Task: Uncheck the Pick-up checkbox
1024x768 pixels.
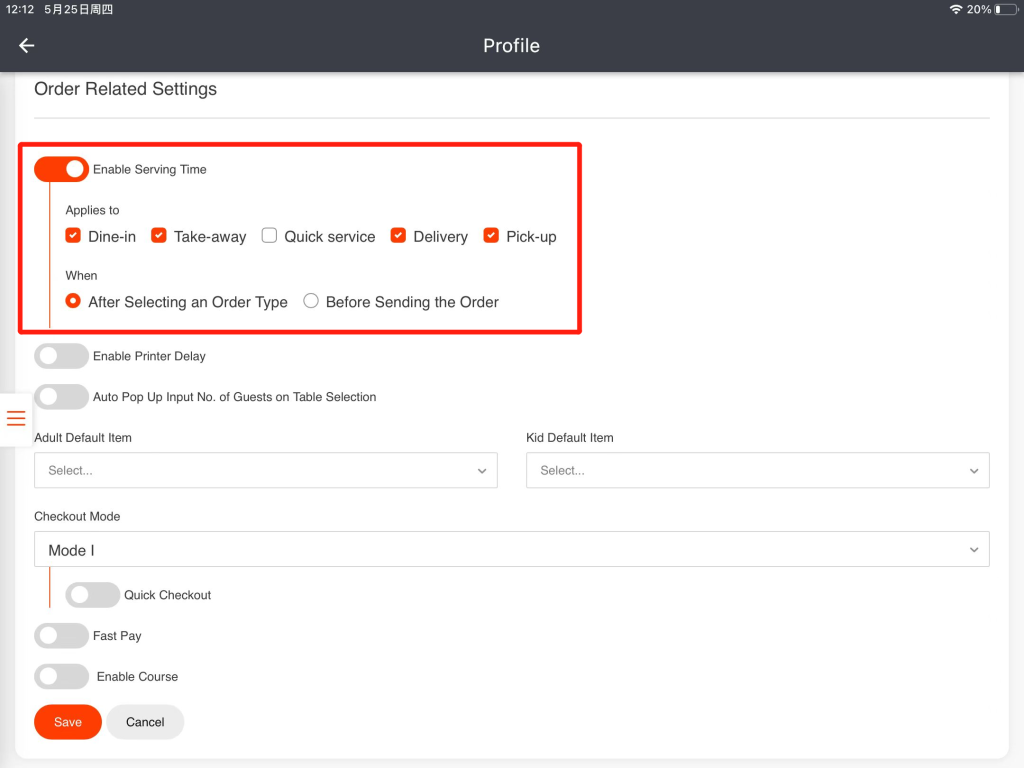Action: click(x=491, y=236)
